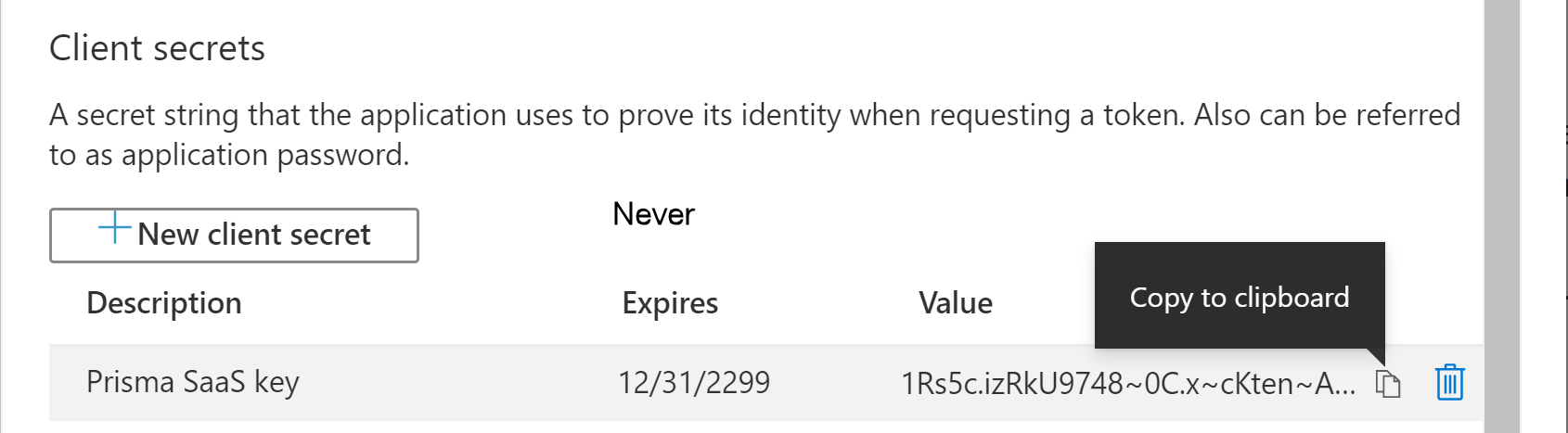Image resolution: width=1568 pixels, height=433 pixels.
Task: Delete the Prisma SaaS key secret
Action: point(1449,382)
